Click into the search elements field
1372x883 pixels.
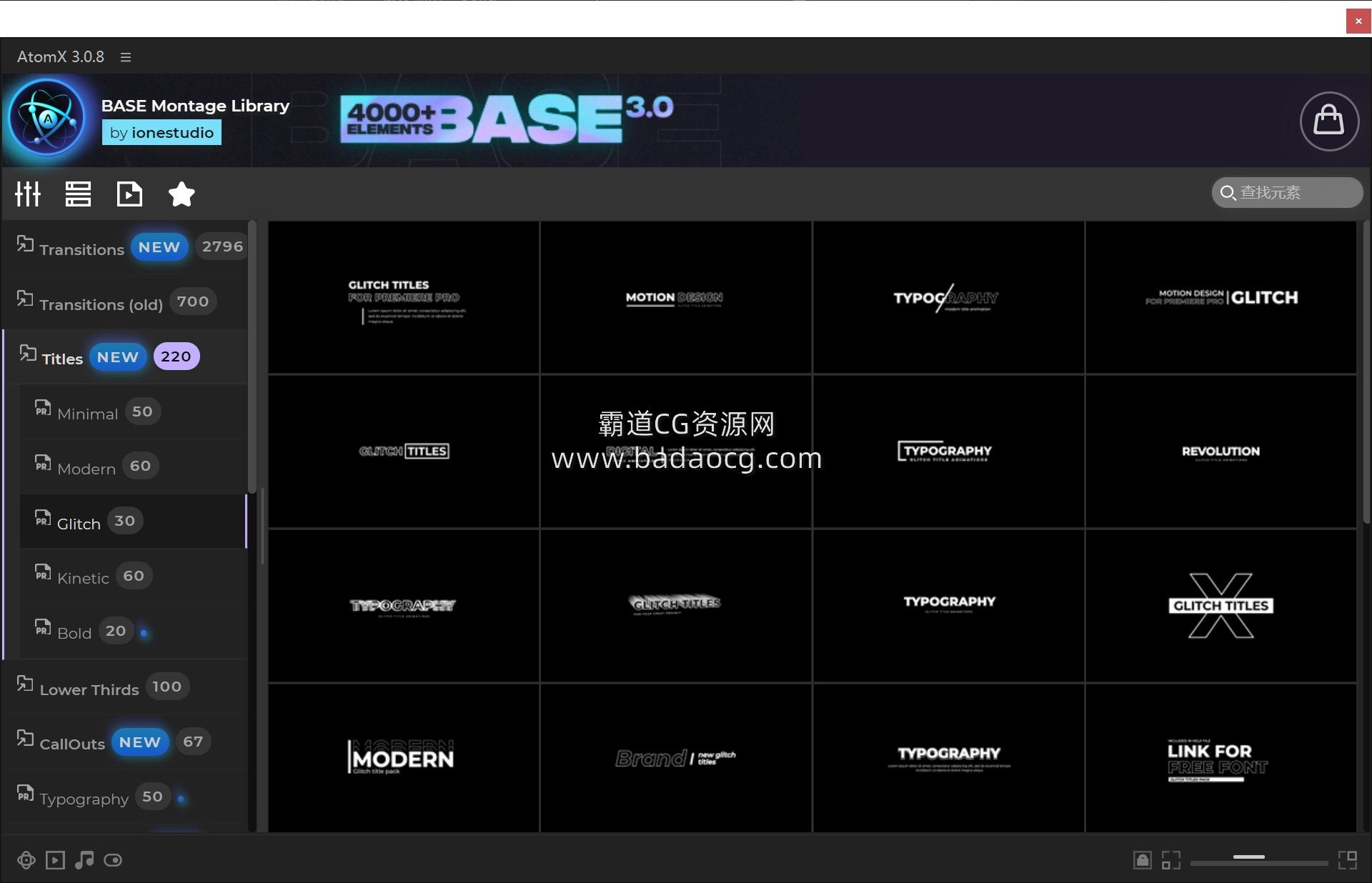[1288, 193]
